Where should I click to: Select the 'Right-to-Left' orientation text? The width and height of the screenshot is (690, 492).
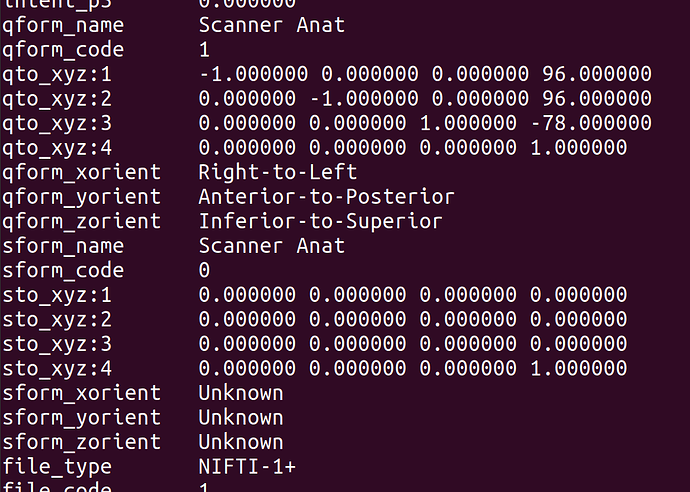point(278,172)
